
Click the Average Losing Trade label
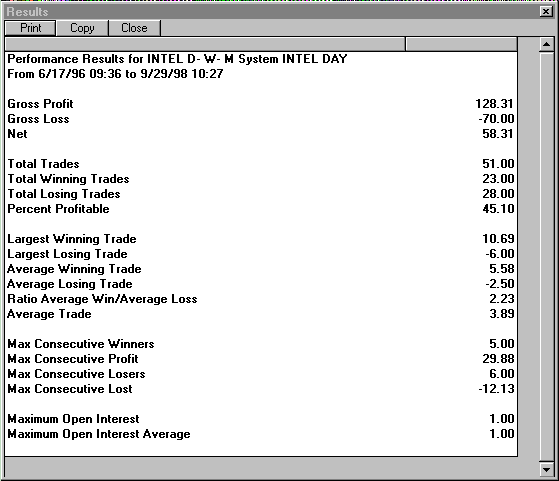point(70,284)
